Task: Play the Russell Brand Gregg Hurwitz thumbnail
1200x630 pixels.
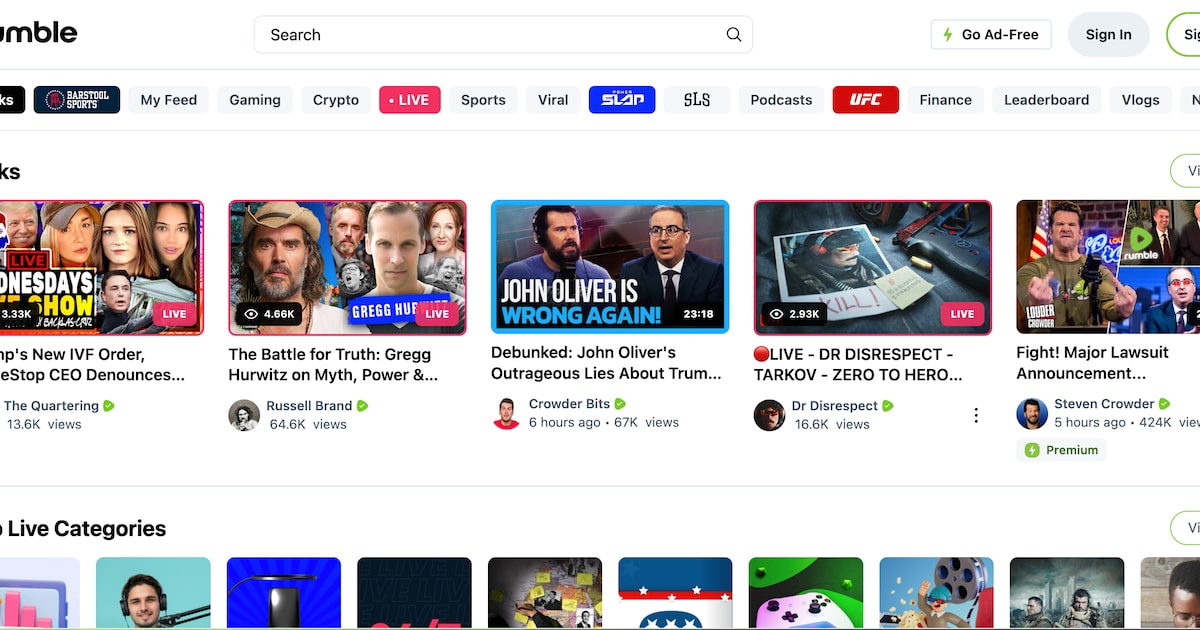Action: (x=348, y=267)
